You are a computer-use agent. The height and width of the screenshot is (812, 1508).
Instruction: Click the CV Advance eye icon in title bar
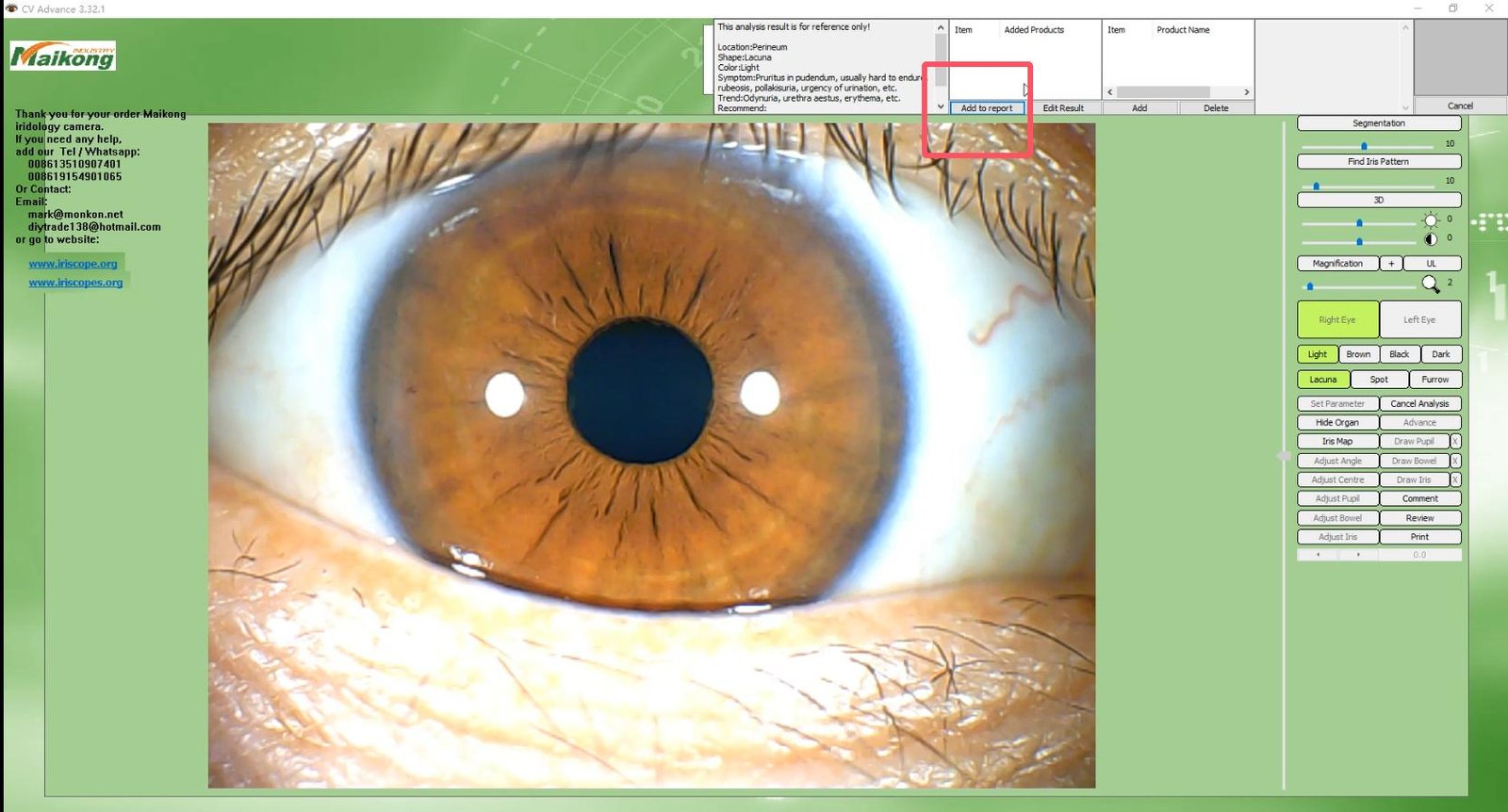coord(11,8)
